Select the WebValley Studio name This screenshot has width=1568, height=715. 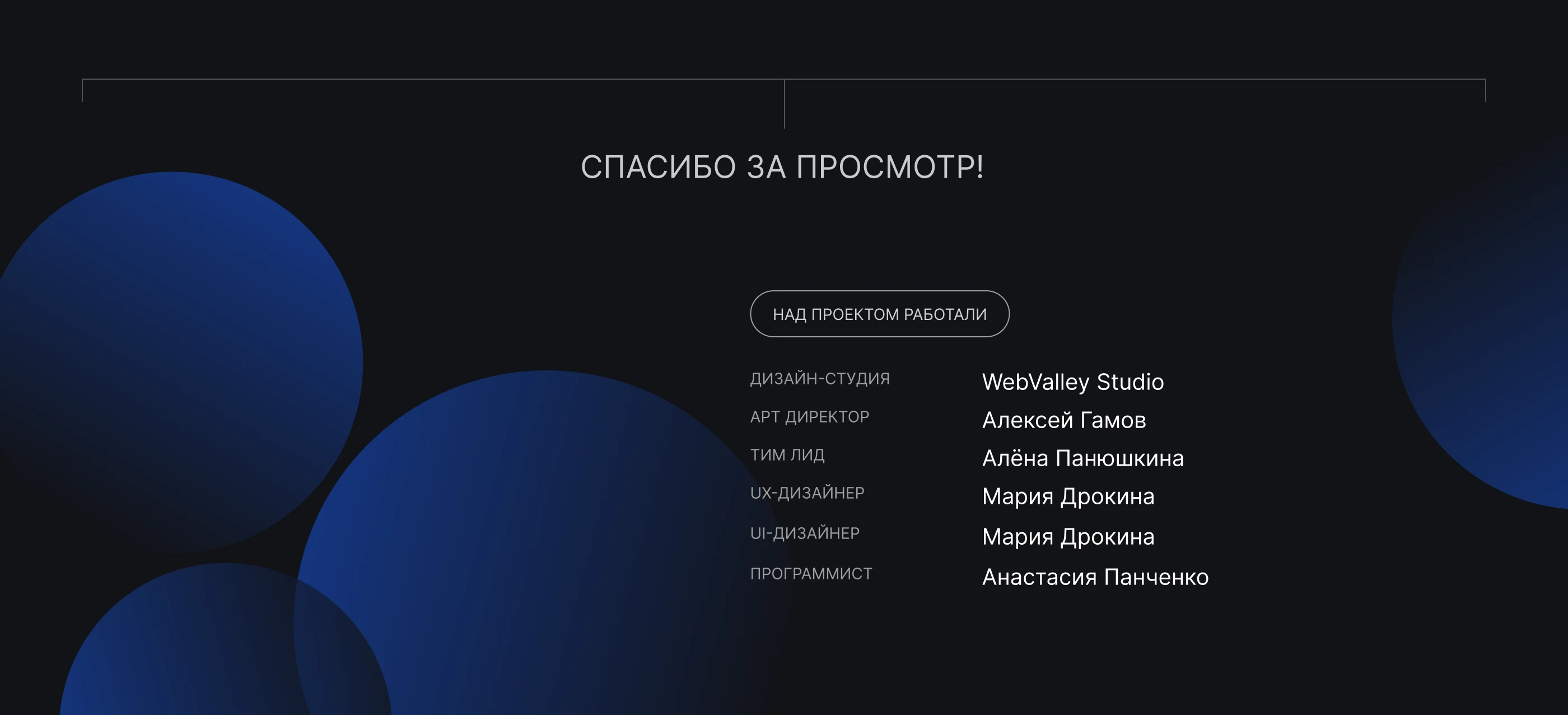point(1072,382)
